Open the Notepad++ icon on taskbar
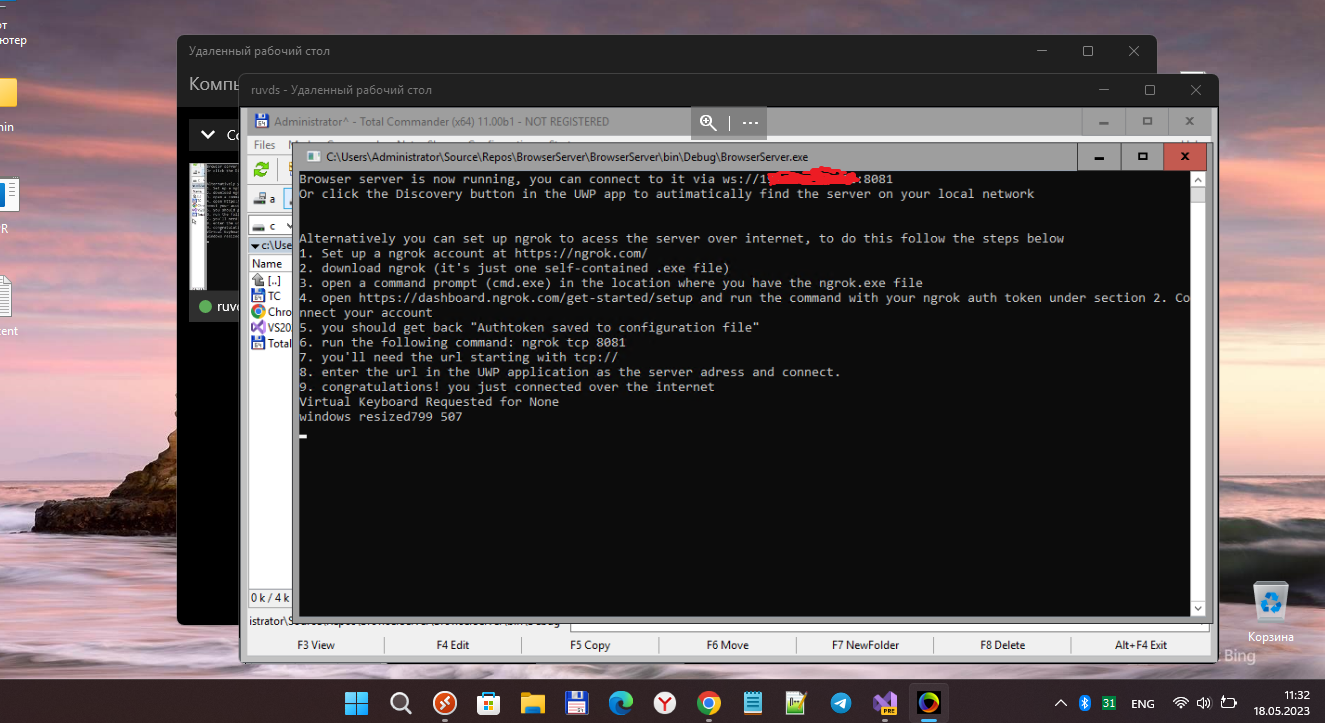1325x723 pixels. [797, 703]
